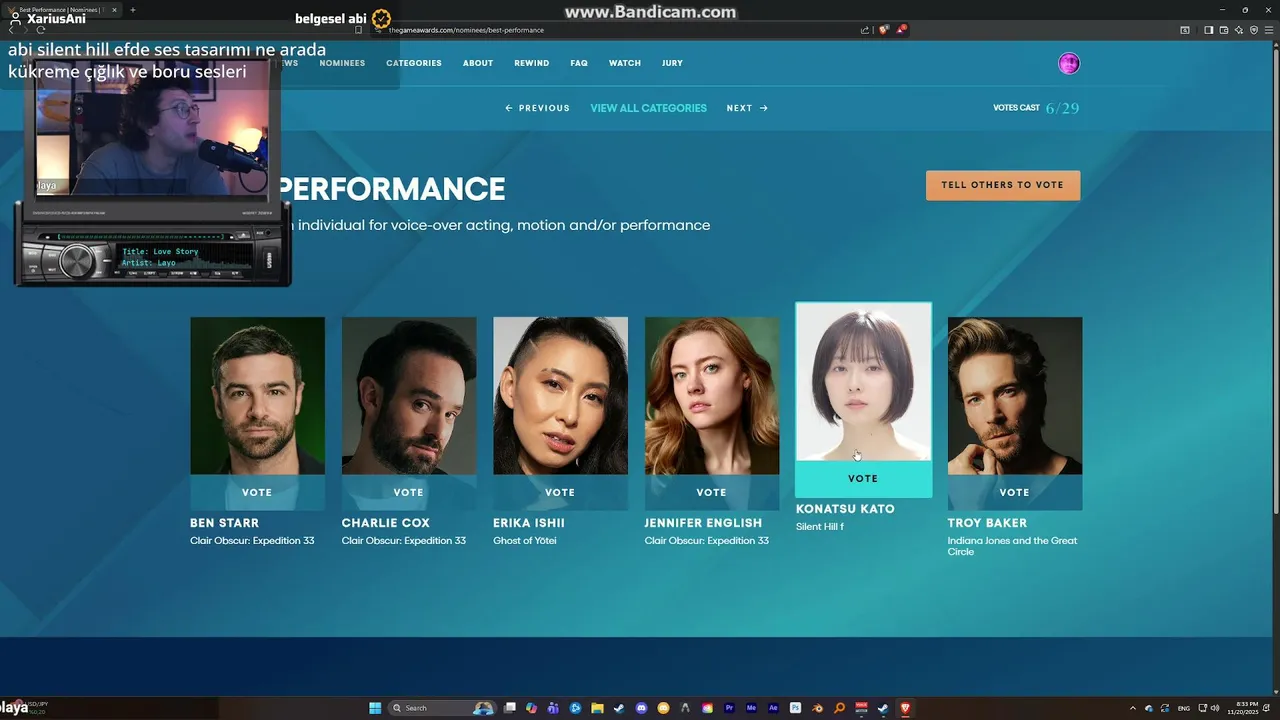The height and width of the screenshot is (720, 1280).
Task: Click 'Indiana Jones and the Great Circle' text
Action: click(x=1012, y=546)
